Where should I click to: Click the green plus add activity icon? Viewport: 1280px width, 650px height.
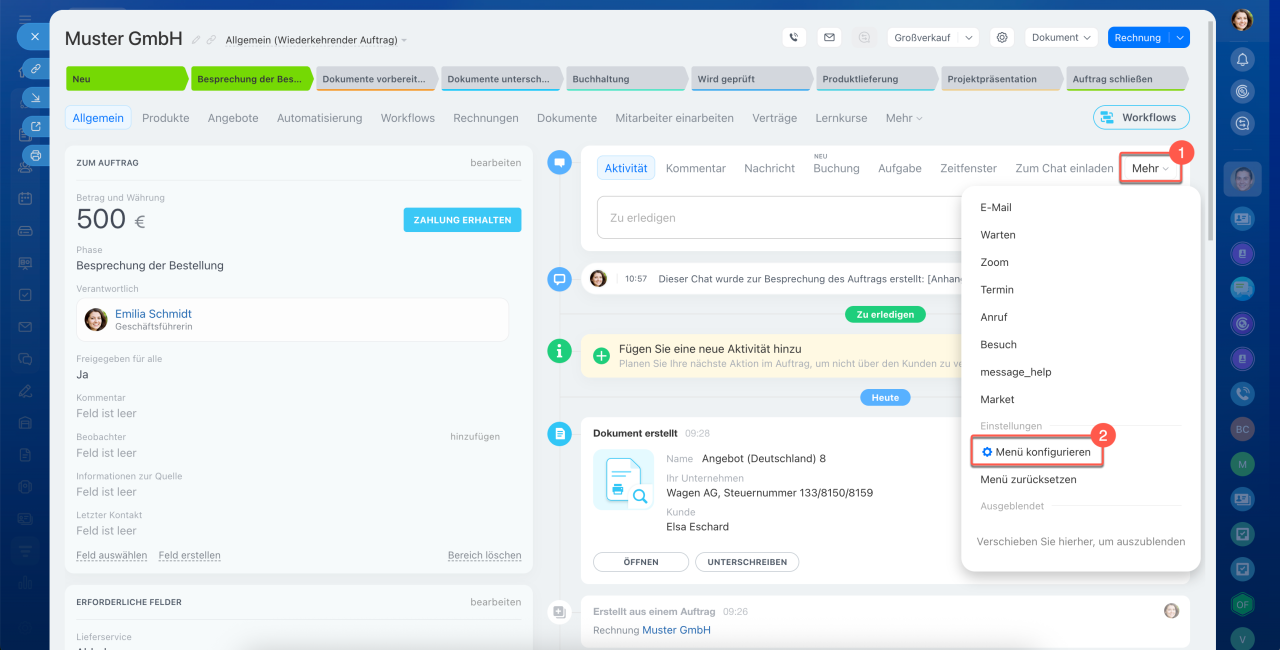pyautogui.click(x=601, y=355)
